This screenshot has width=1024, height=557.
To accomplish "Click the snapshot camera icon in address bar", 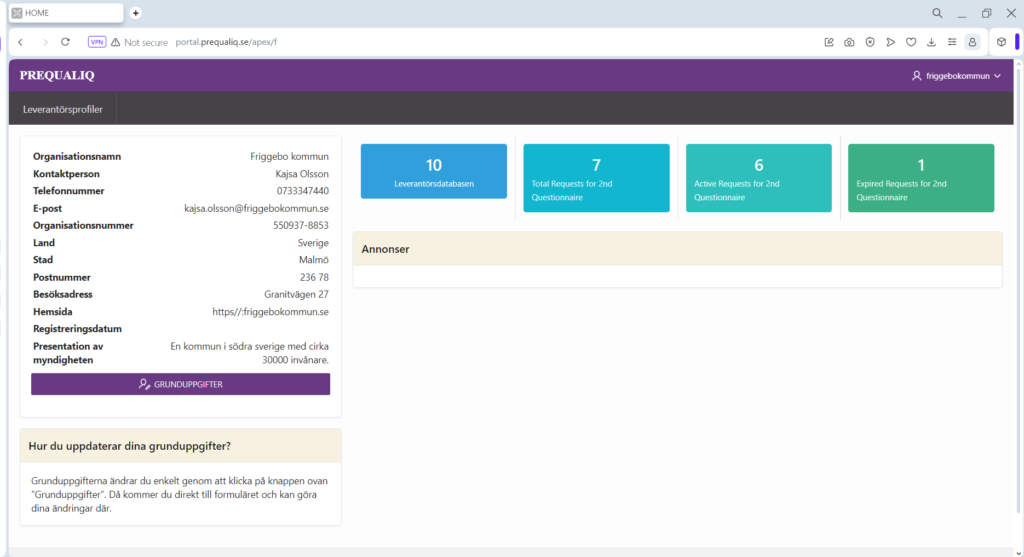I will (x=849, y=42).
